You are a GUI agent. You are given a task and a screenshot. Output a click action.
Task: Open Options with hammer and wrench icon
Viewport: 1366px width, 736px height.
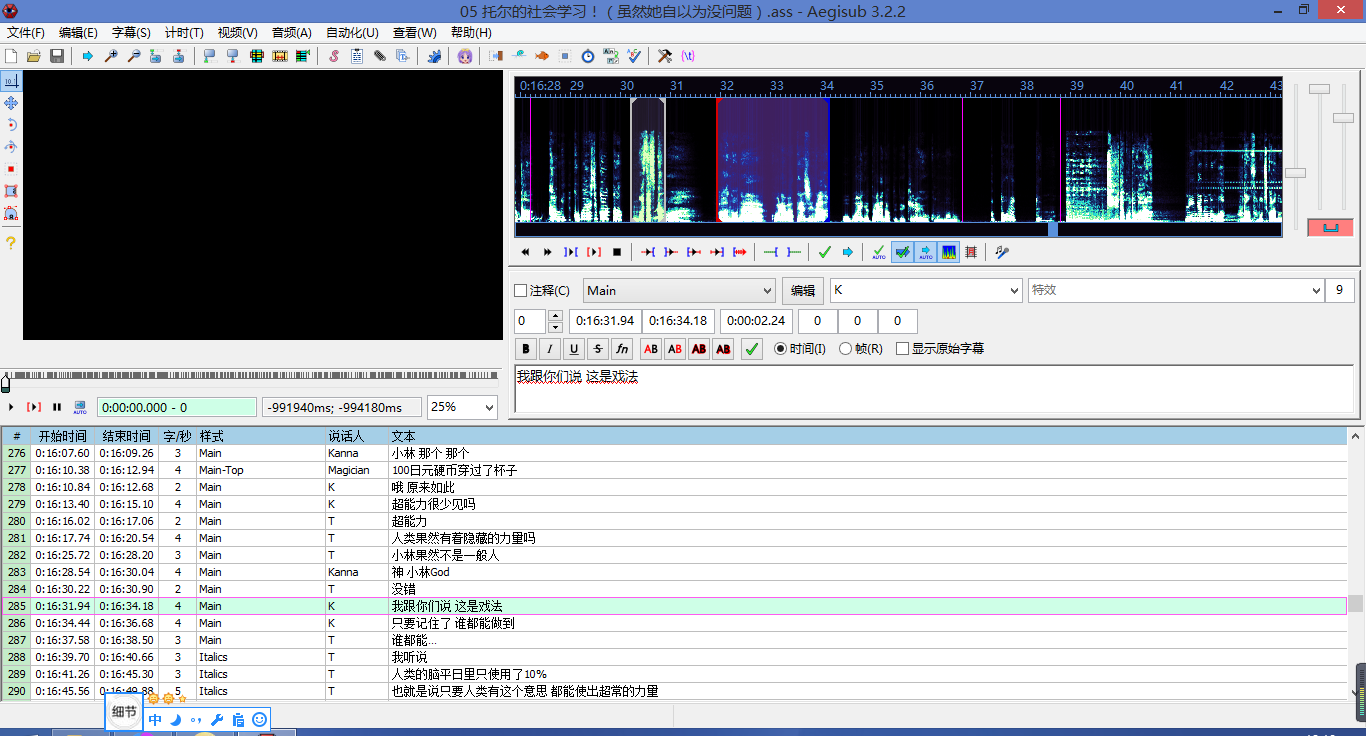[665, 56]
